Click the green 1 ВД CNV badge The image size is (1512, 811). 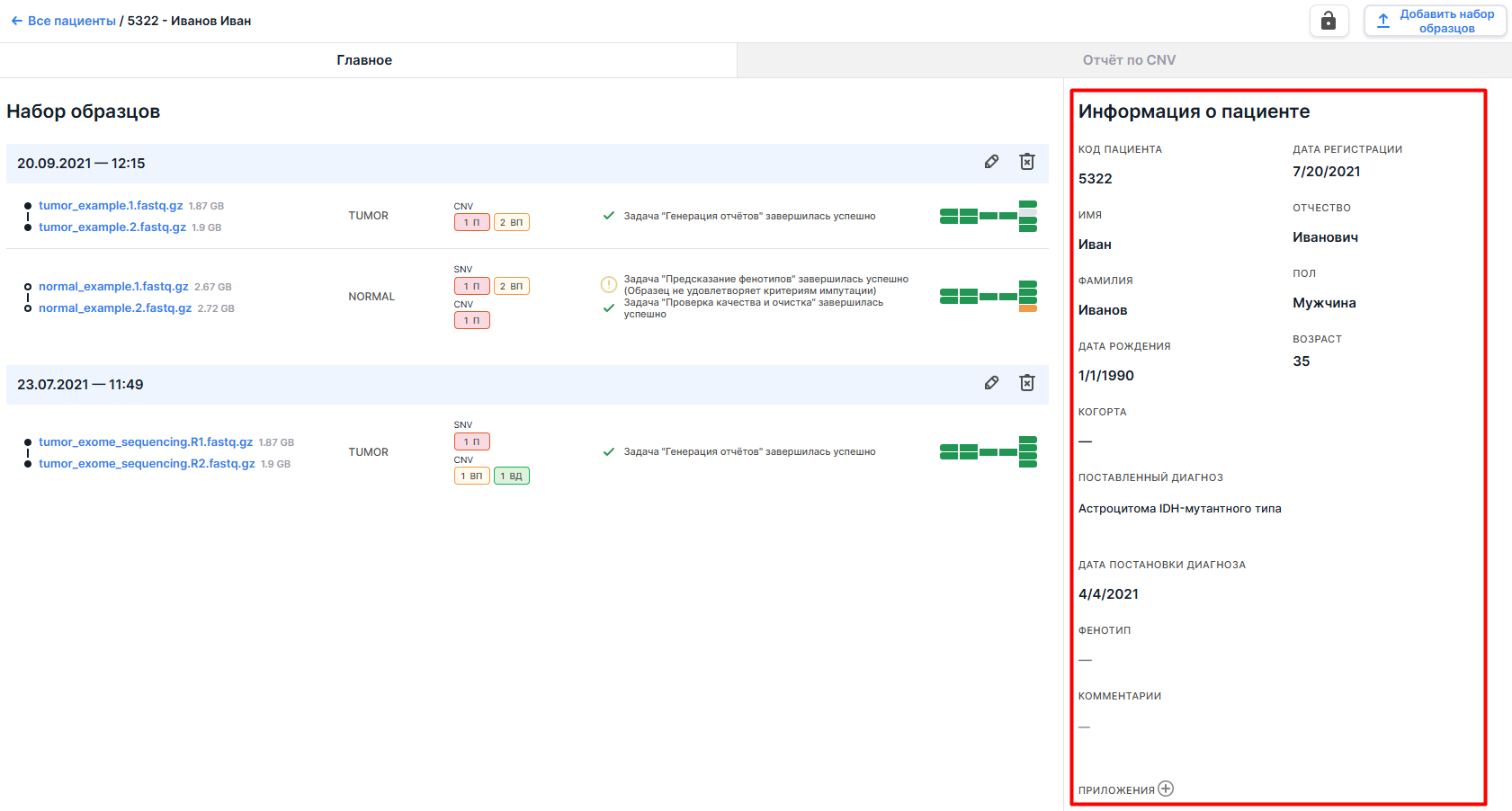[x=511, y=477]
